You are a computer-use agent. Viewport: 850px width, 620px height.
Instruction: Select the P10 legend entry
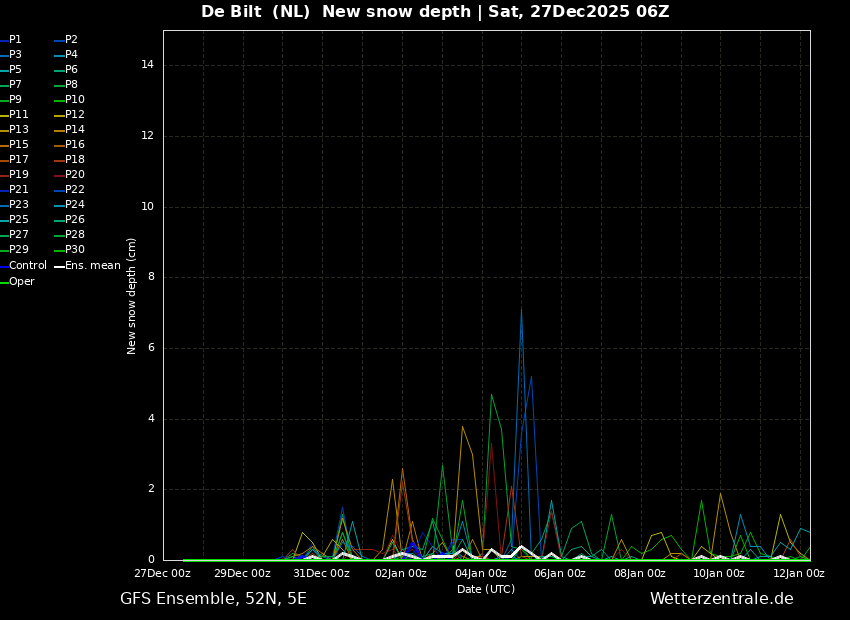pyautogui.click(x=69, y=100)
